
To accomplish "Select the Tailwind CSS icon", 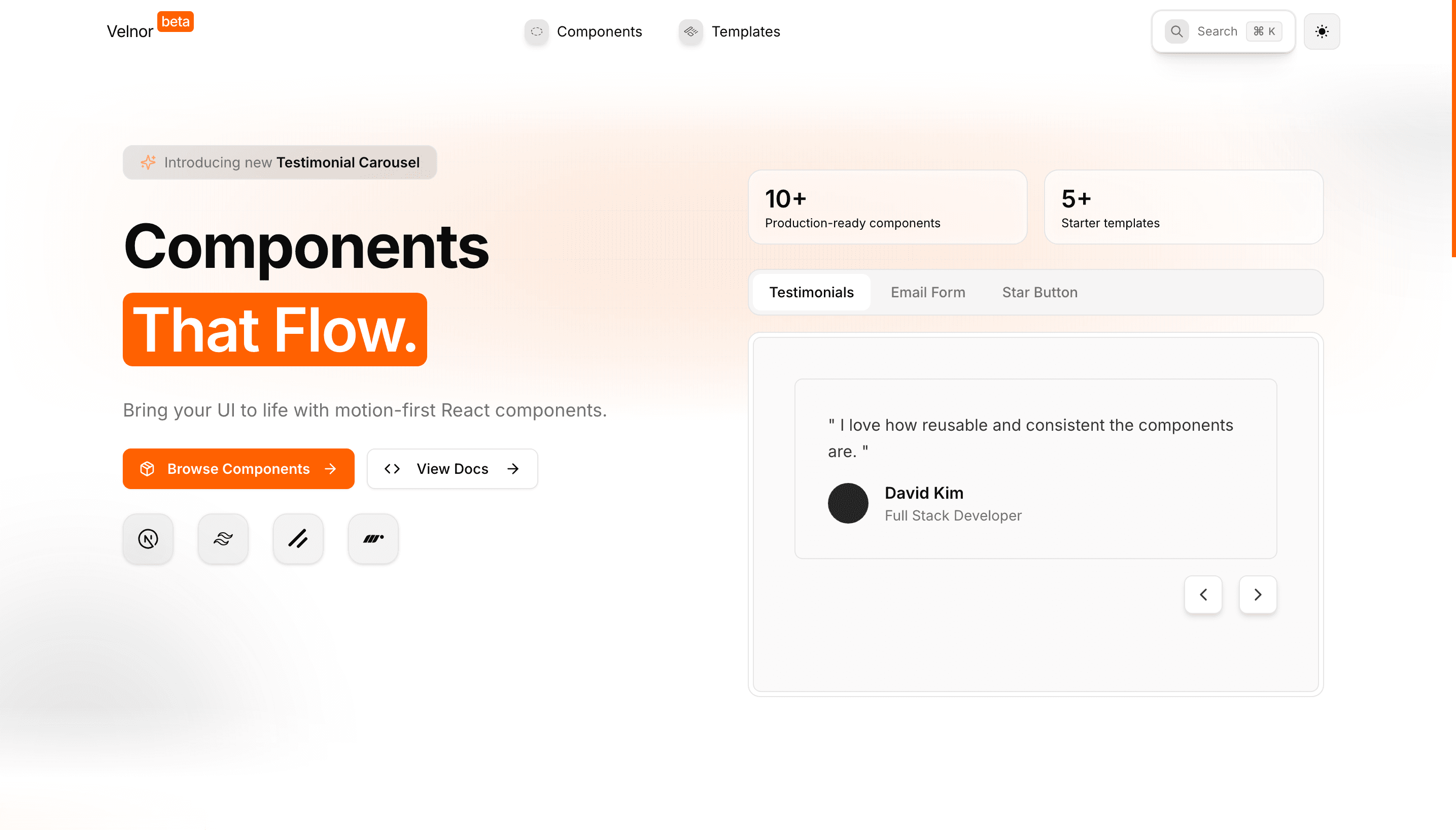I will pos(223,538).
